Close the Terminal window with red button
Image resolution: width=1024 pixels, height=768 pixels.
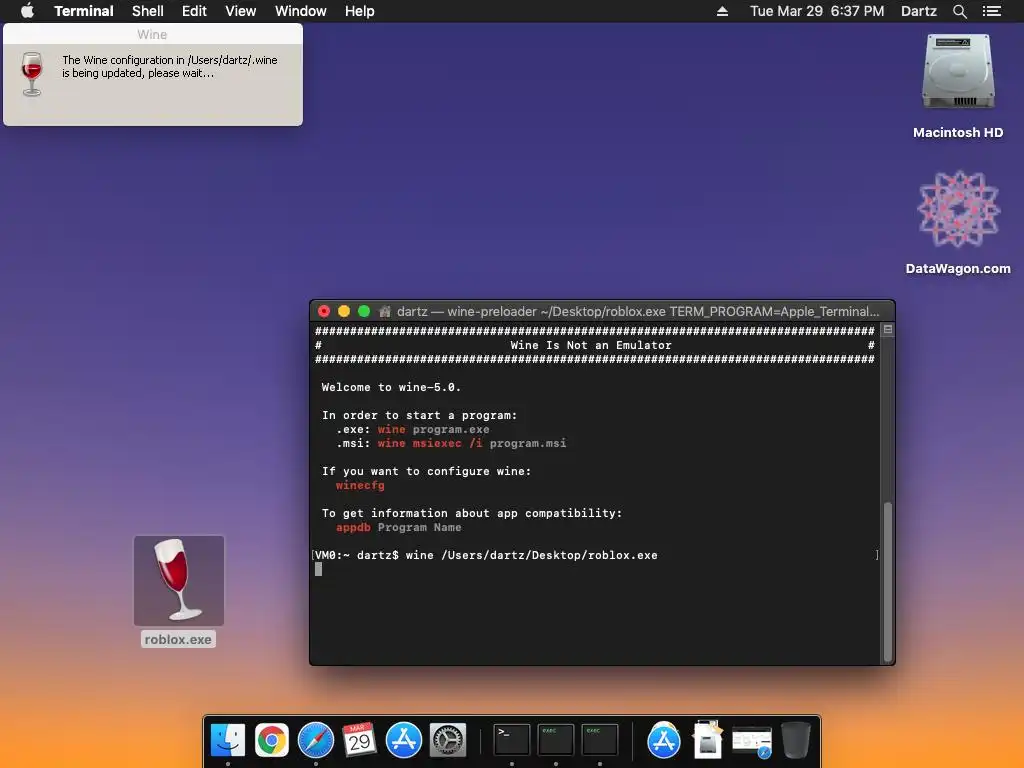(x=324, y=312)
